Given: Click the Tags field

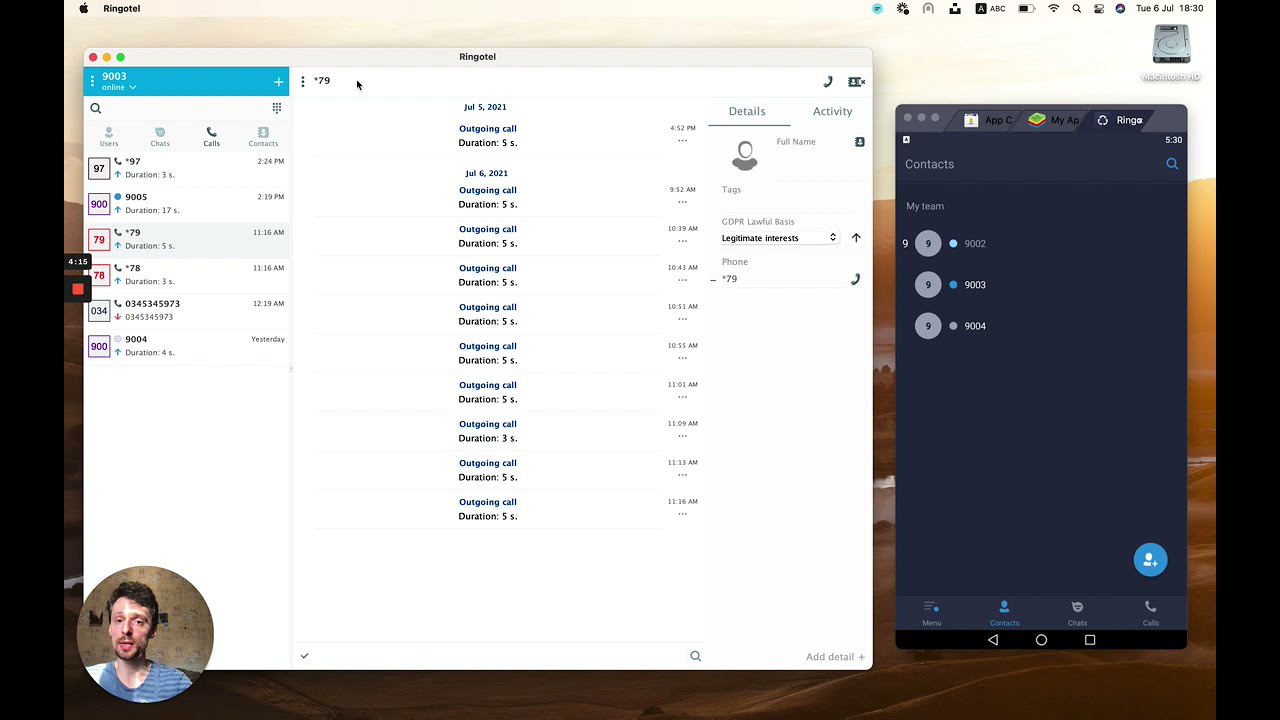Looking at the screenshot, I should click(792, 189).
